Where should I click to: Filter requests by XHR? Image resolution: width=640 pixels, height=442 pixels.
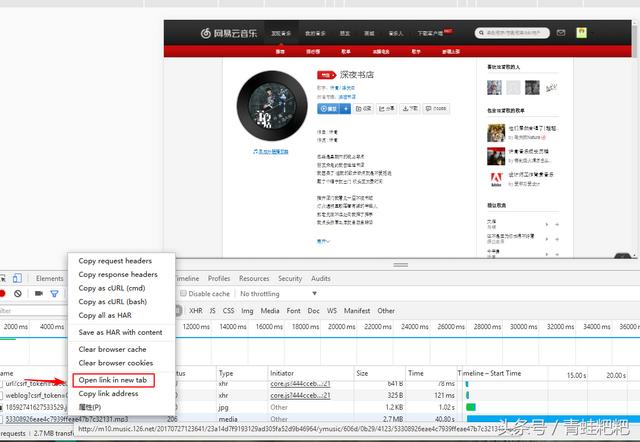pos(196,311)
